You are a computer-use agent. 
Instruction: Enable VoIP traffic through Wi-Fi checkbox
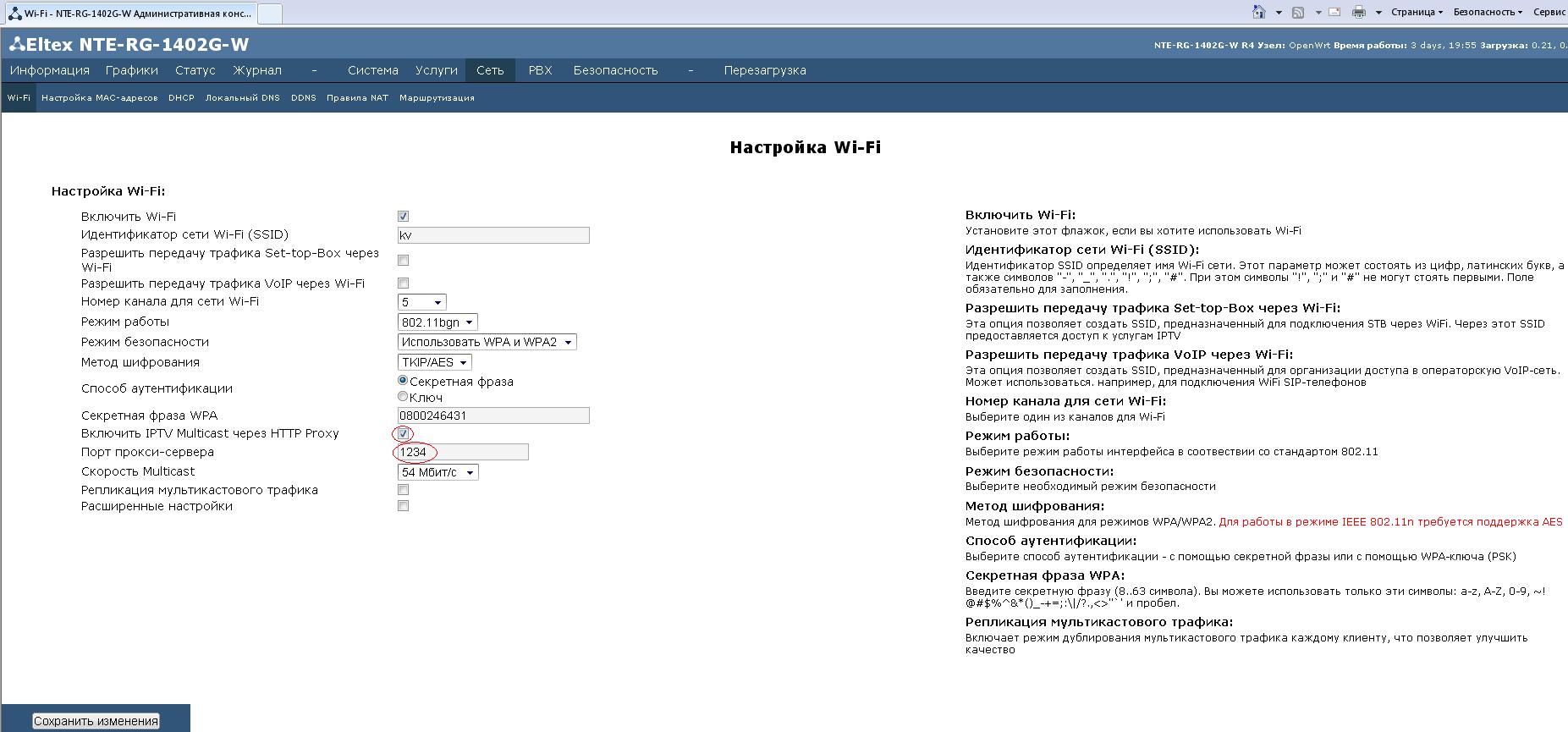coord(404,283)
